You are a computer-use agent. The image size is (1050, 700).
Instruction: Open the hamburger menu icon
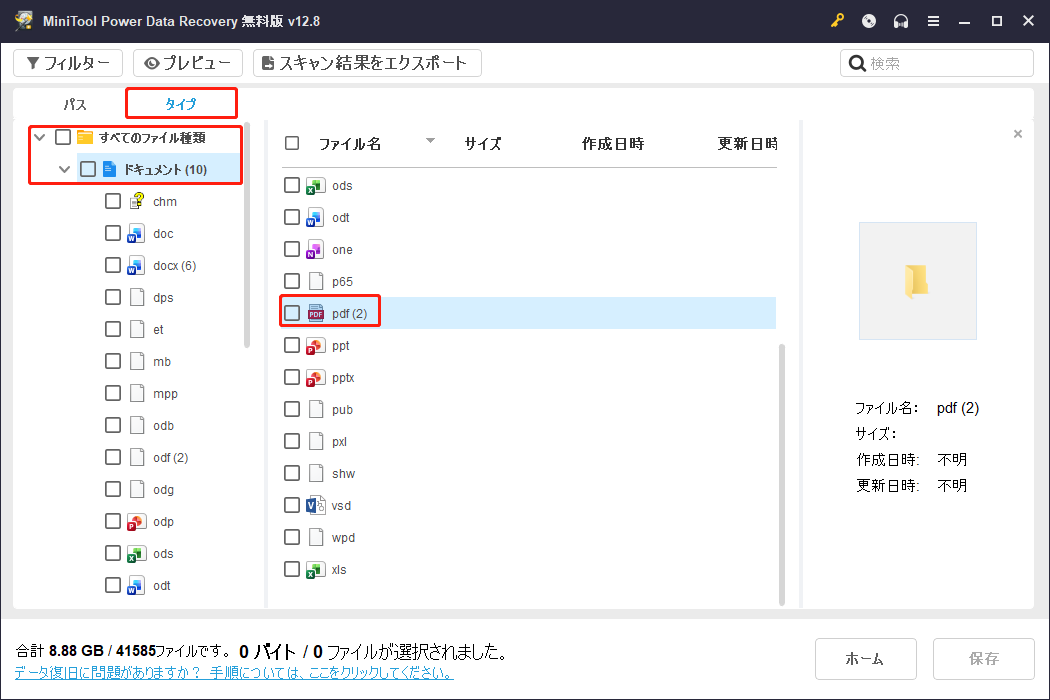click(x=933, y=20)
